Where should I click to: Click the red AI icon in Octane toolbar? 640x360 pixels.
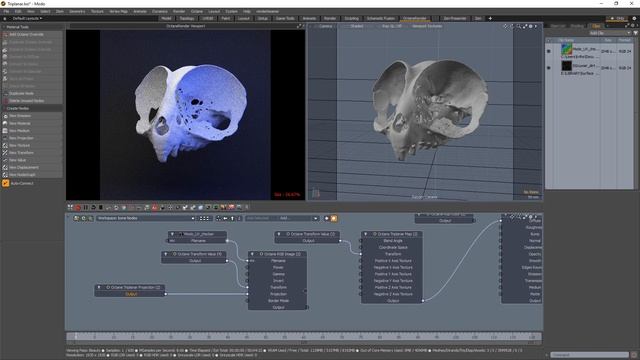[x=155, y=207]
